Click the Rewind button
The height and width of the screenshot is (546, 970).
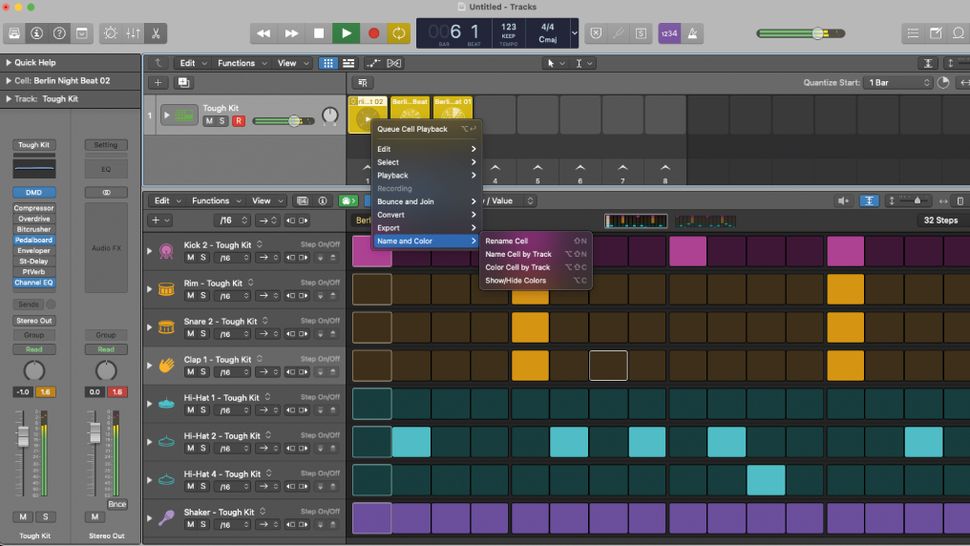(x=264, y=33)
